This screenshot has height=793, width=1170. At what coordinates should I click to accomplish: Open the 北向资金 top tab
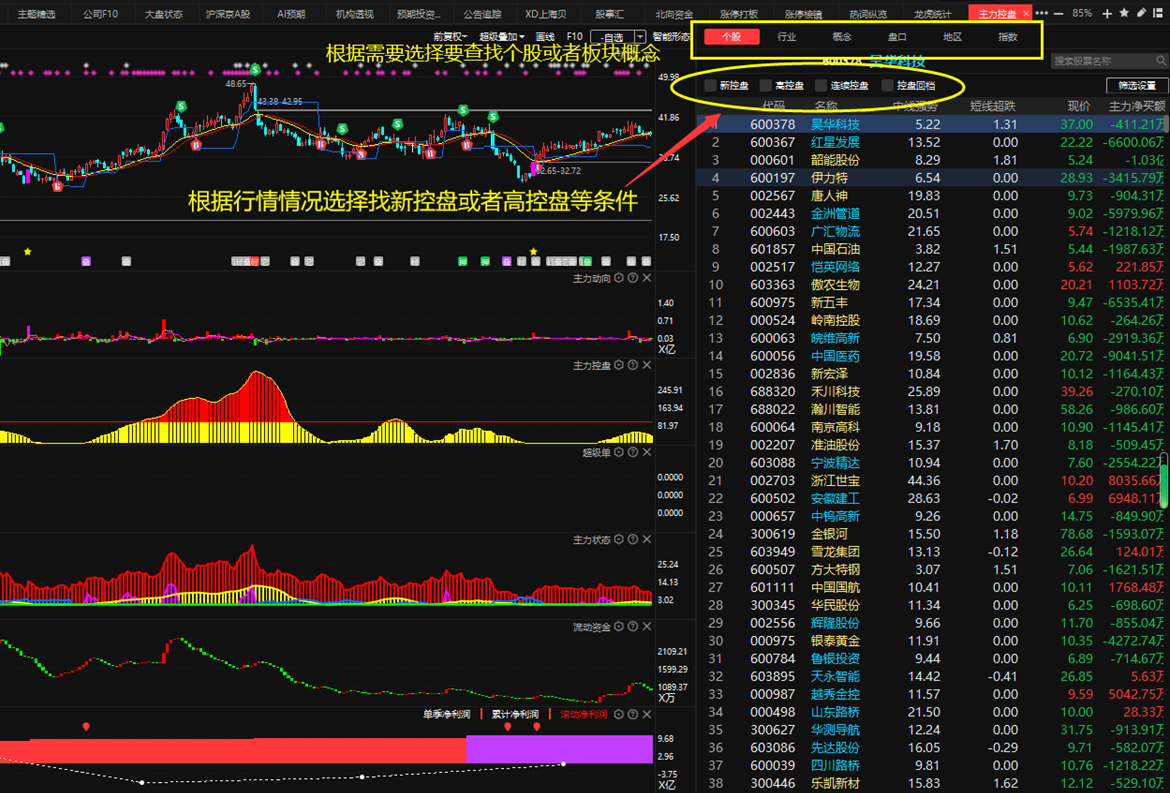point(674,14)
